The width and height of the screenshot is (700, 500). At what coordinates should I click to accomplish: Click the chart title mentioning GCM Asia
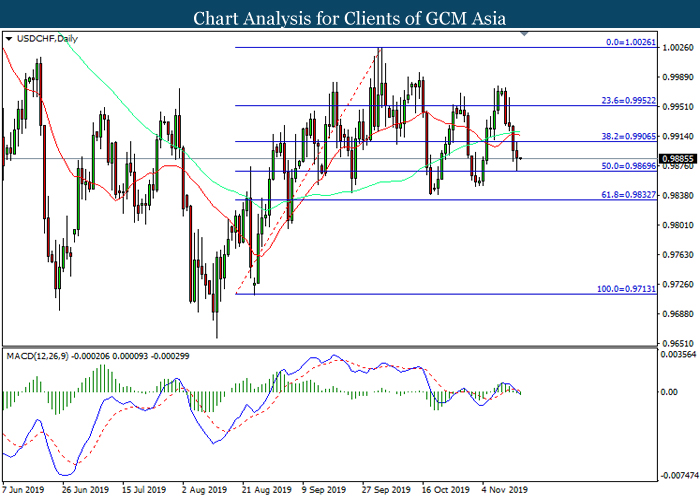tap(349, 17)
